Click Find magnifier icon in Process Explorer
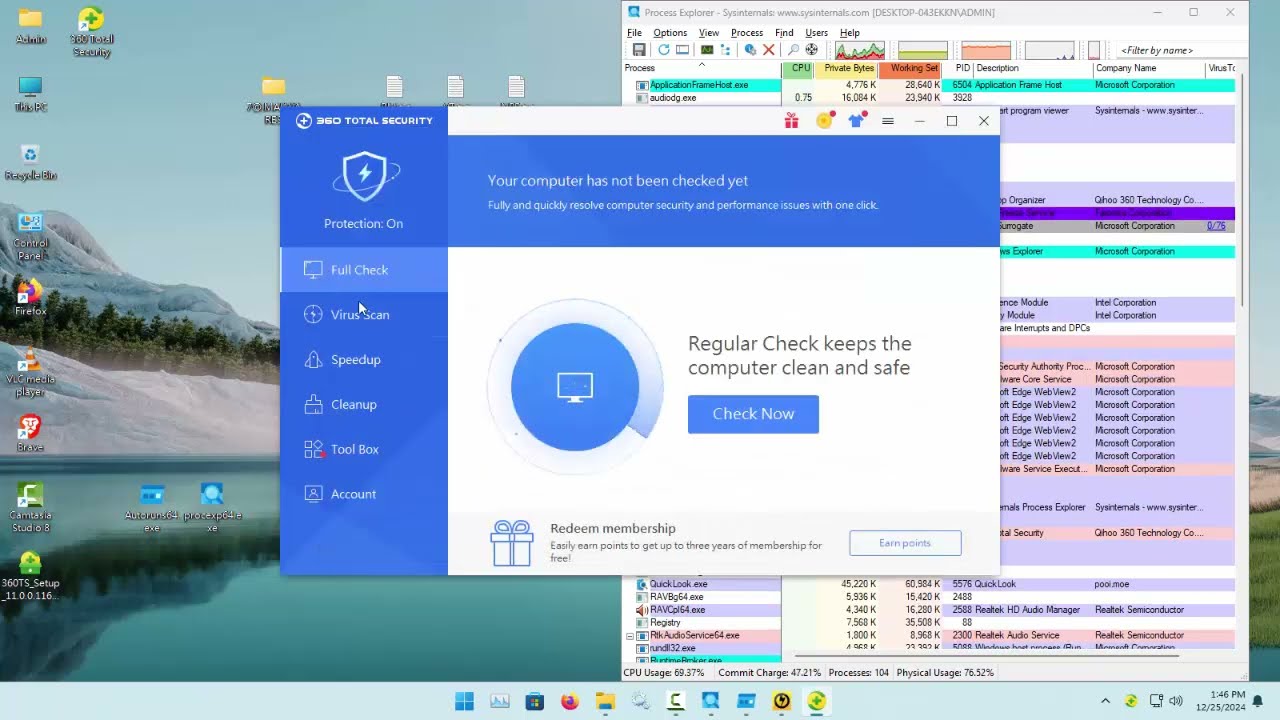The height and width of the screenshot is (720, 1280). pos(793,50)
